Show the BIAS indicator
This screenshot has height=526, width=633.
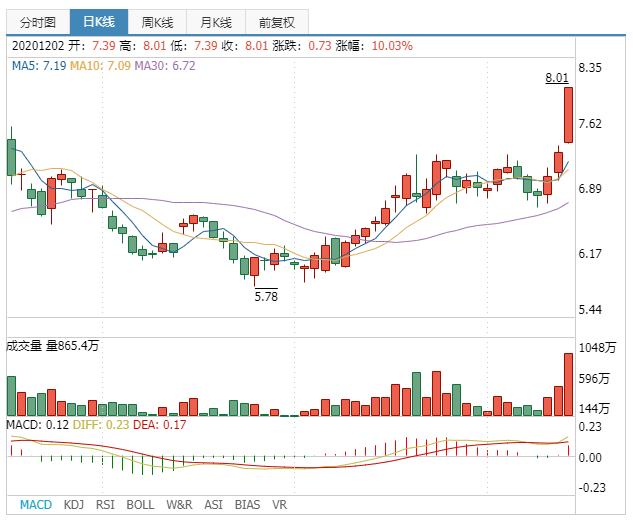click(247, 505)
